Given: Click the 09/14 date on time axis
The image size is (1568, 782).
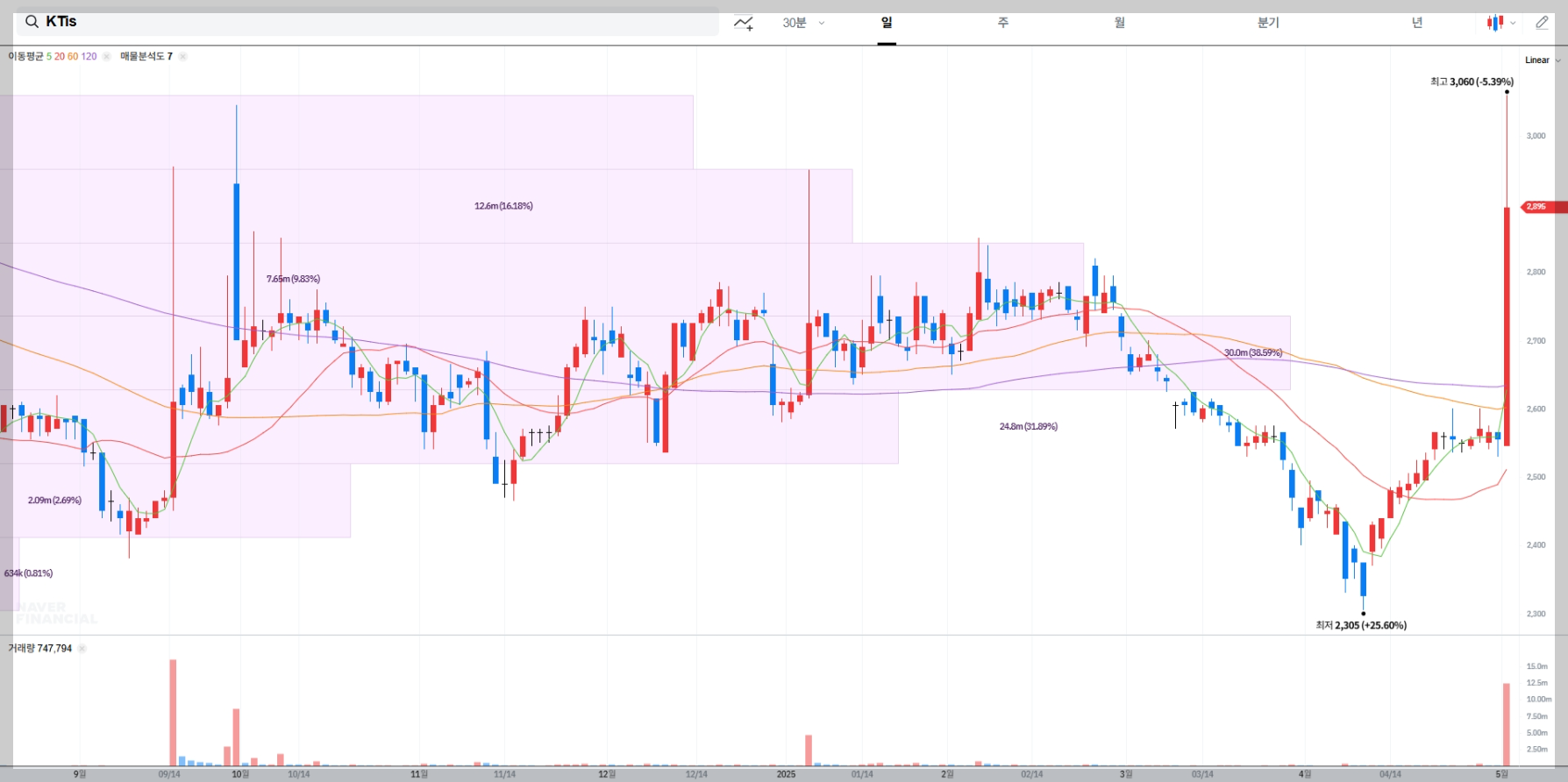Looking at the screenshot, I should click(169, 774).
